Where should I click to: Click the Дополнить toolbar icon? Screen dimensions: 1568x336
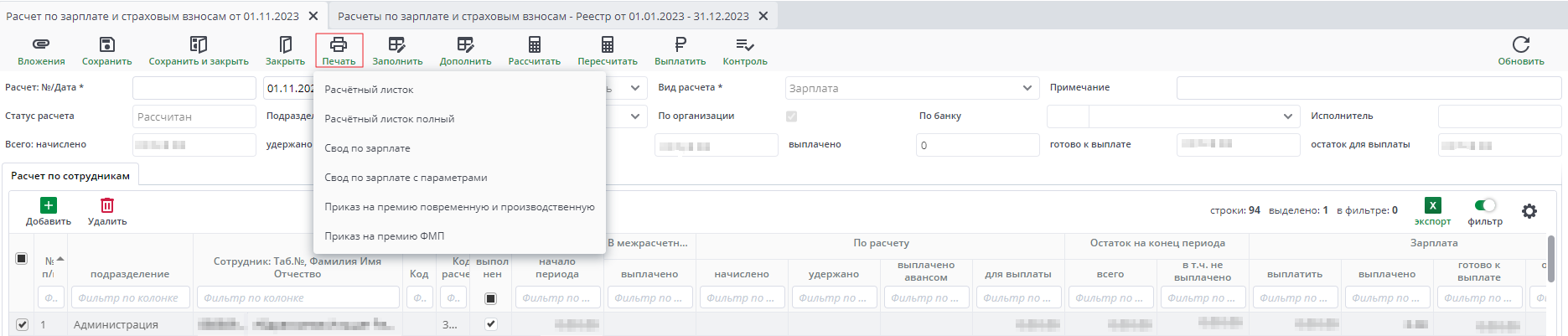(x=465, y=44)
